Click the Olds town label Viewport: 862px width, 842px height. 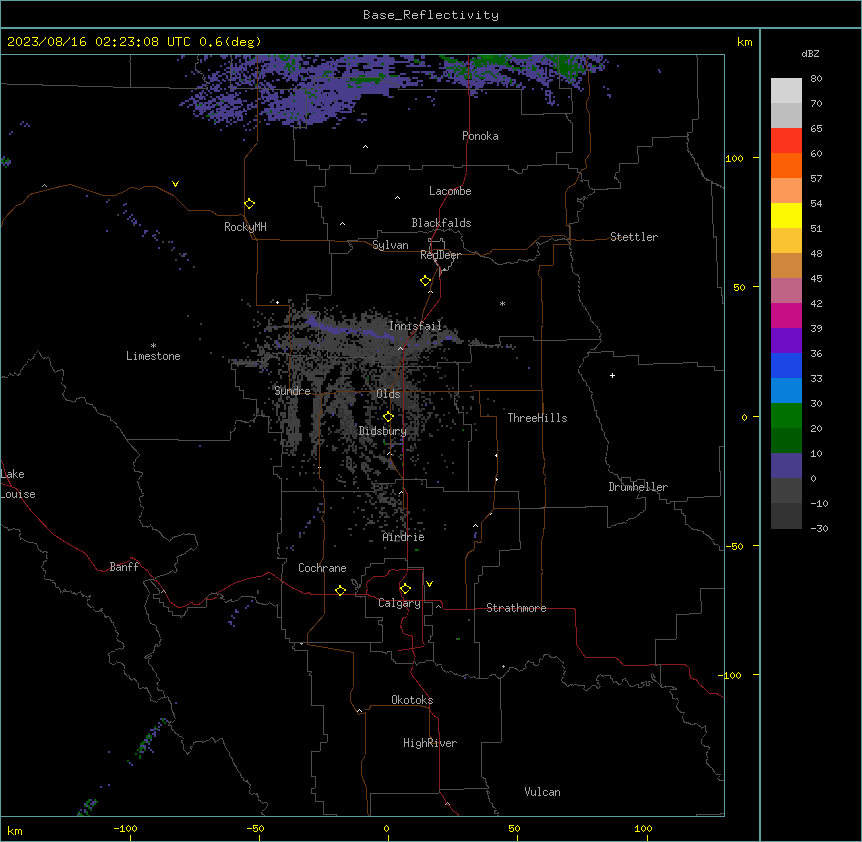coord(388,394)
